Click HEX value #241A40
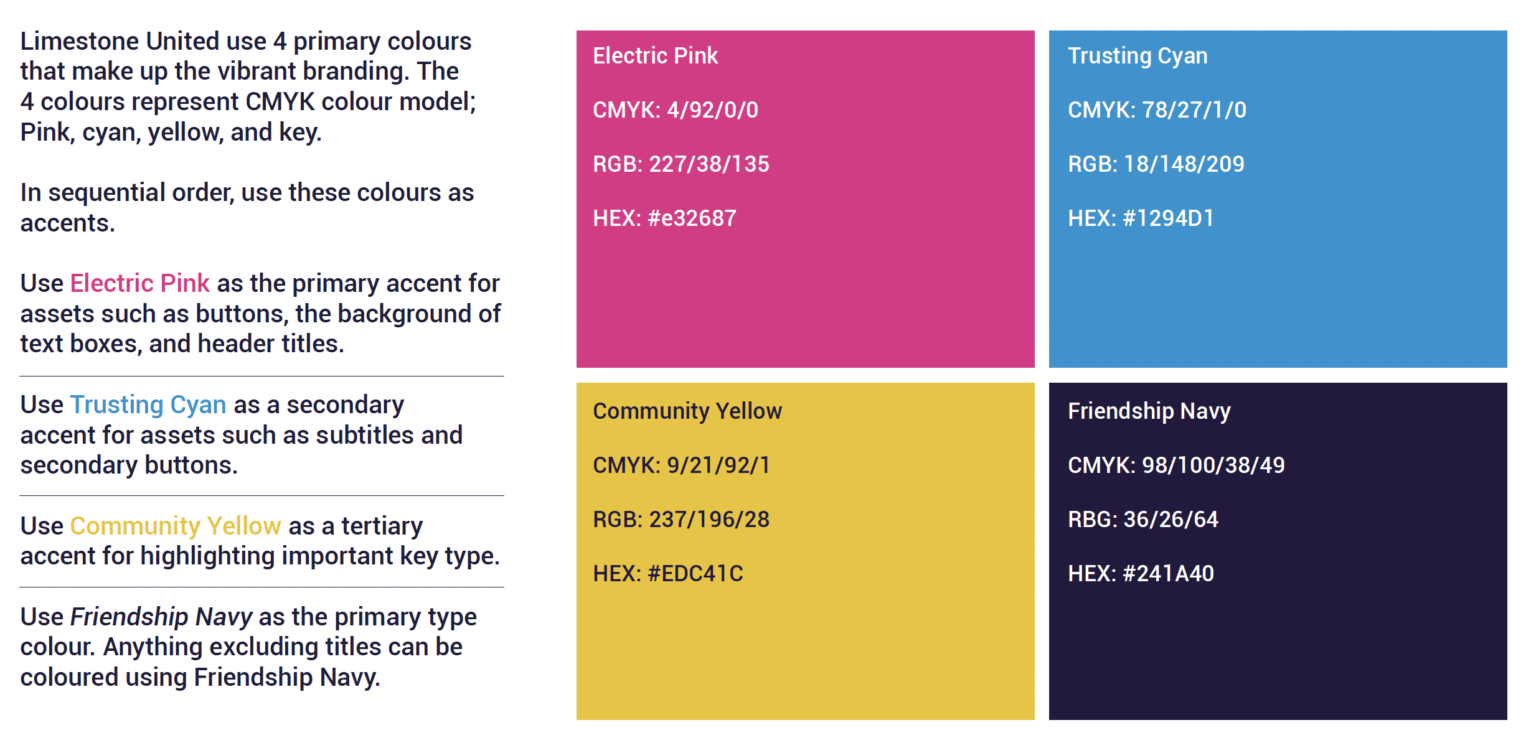 1141,574
